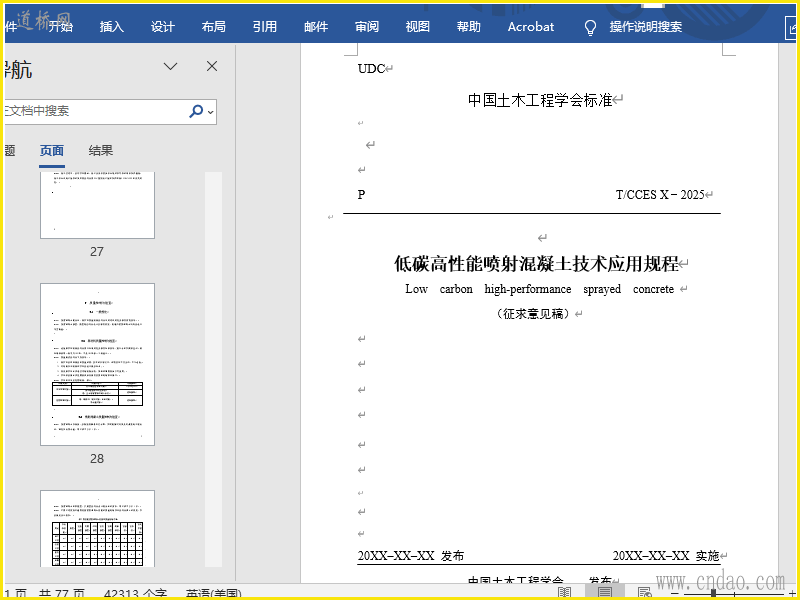Open the navigation pane options chevron

point(170,66)
